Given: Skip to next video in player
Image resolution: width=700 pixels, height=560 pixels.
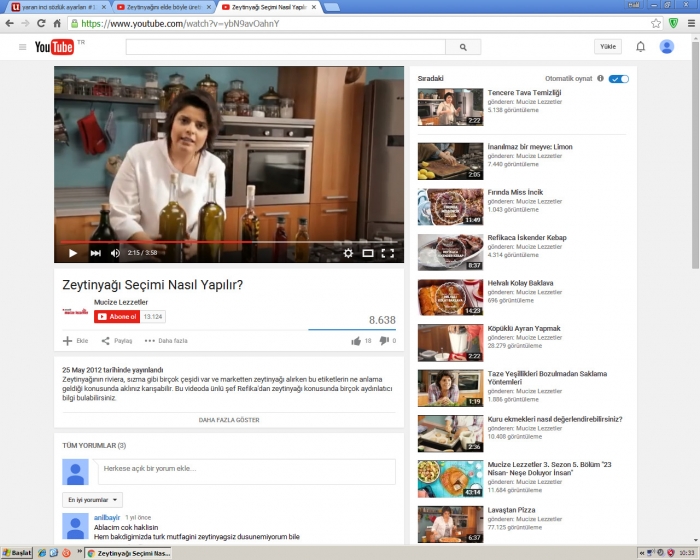Looking at the screenshot, I should pos(96,253).
